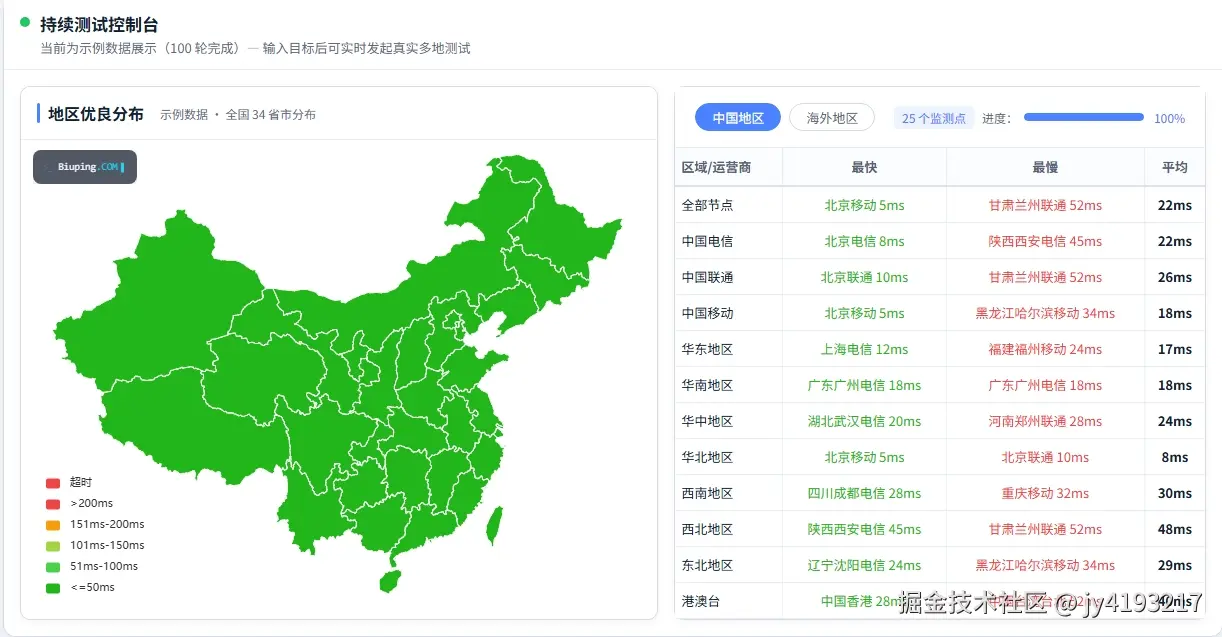The height and width of the screenshot is (637, 1222).
Task: Select the 全部节点 row label
Action: tap(707, 205)
